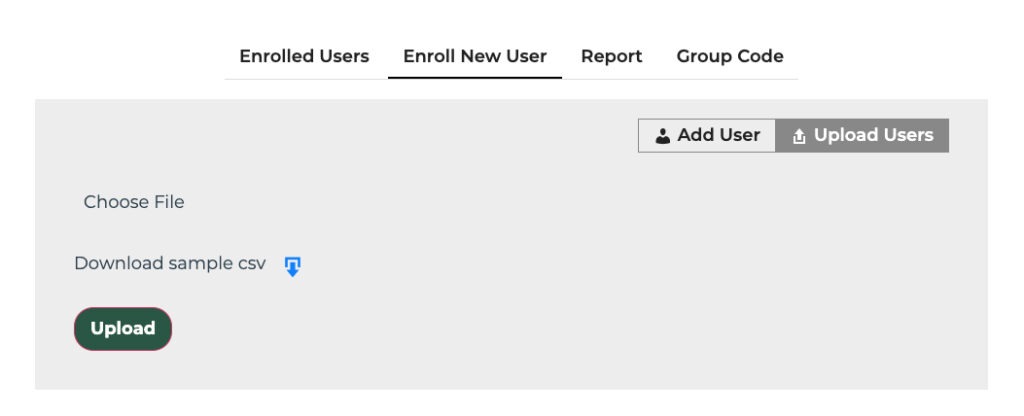
Task: Switch to the Enrolled Users tab
Action: coord(304,56)
